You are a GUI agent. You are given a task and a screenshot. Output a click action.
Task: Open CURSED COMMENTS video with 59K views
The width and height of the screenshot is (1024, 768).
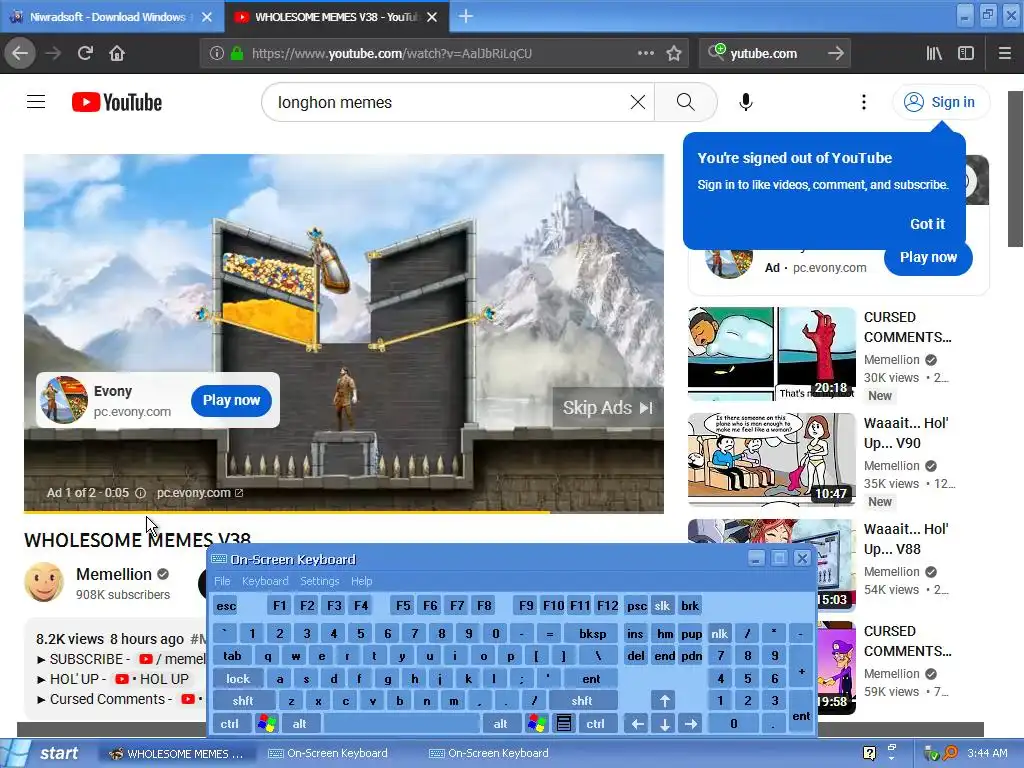[907, 641]
